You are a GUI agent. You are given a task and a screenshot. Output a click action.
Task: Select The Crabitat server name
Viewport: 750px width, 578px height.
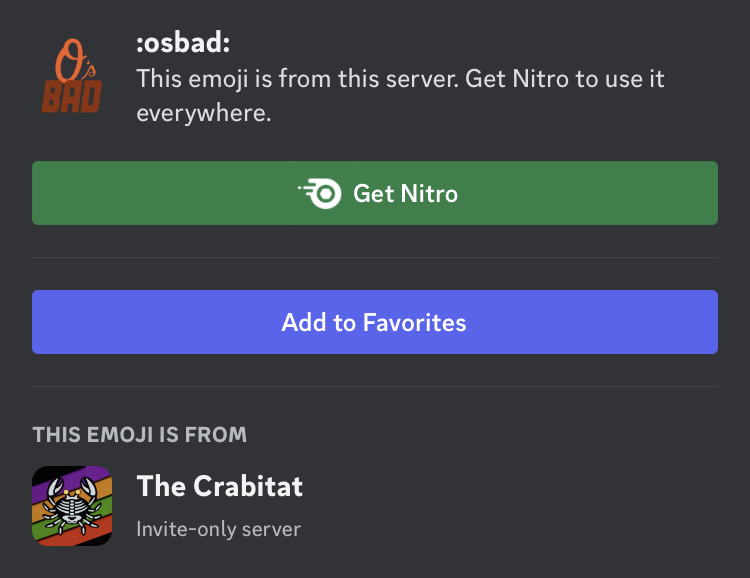(x=220, y=486)
